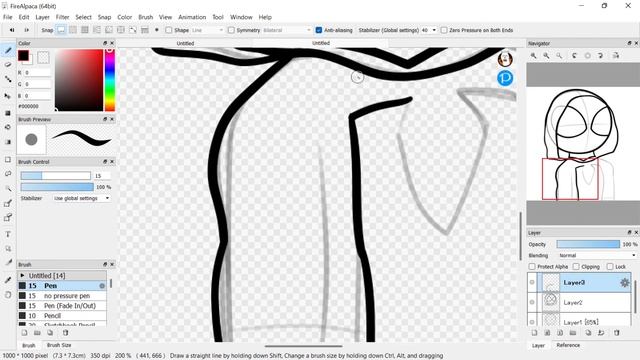Expand the Untitled [14] brush group

[22, 276]
